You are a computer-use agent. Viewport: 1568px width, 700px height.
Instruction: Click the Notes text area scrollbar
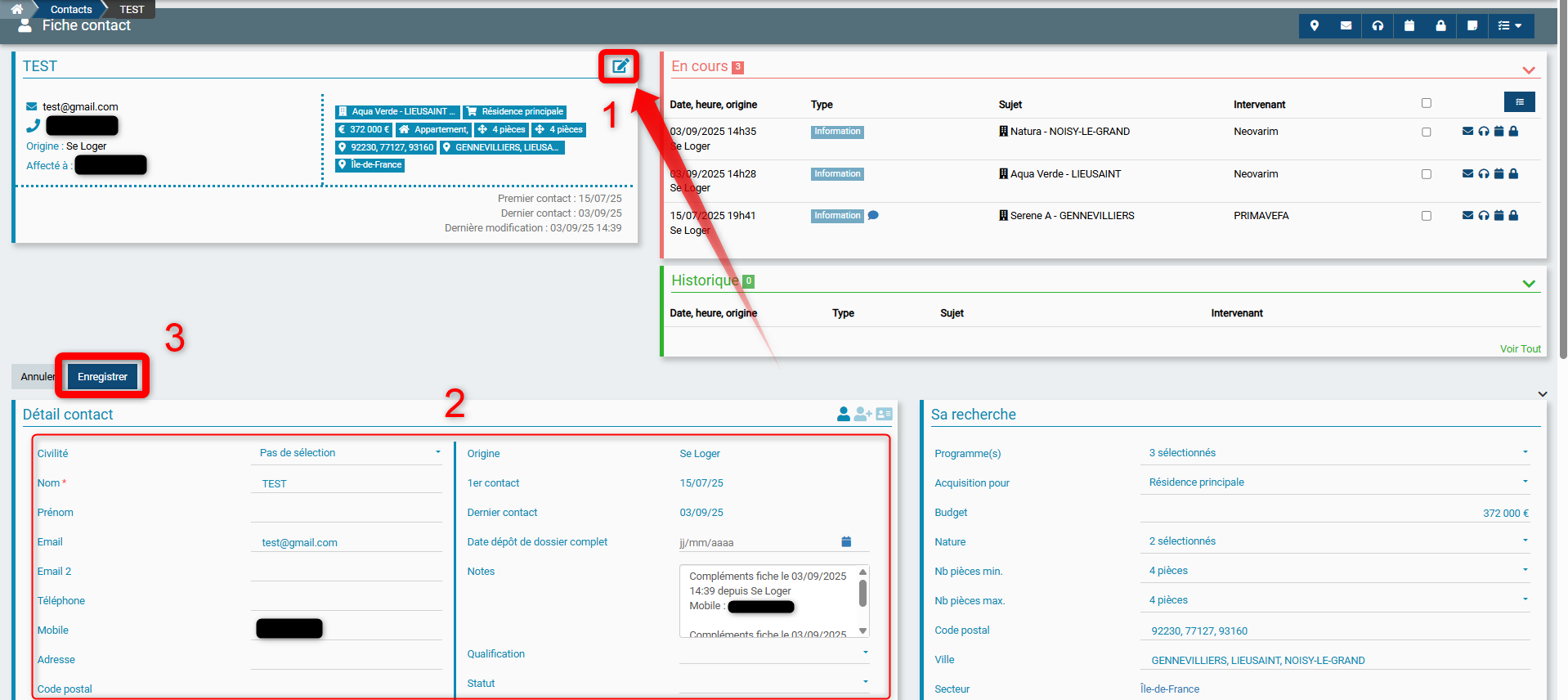click(862, 595)
